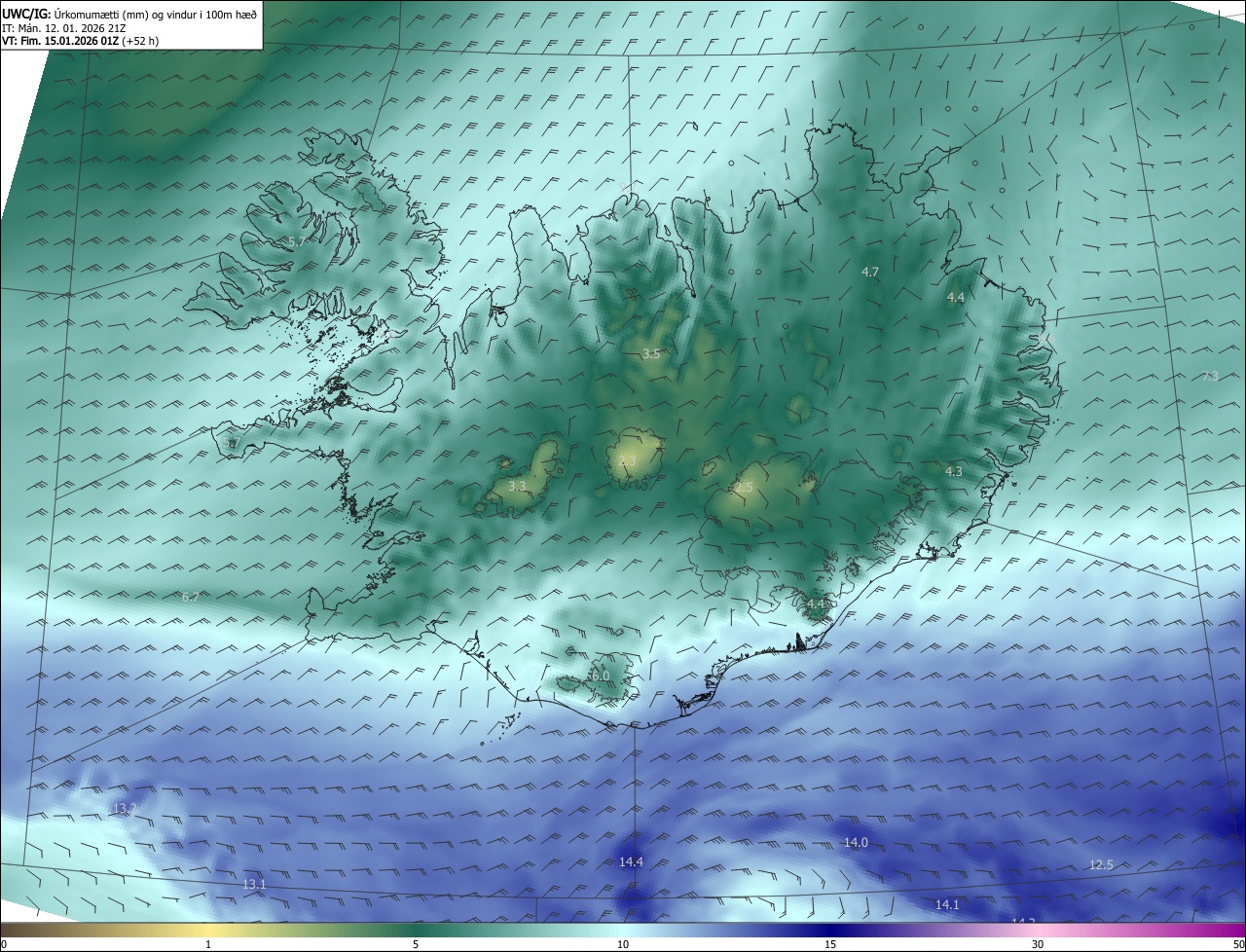Click the 2.3 value on the Hofsjökull glacier
The width and height of the screenshot is (1246, 952).
coord(627,461)
